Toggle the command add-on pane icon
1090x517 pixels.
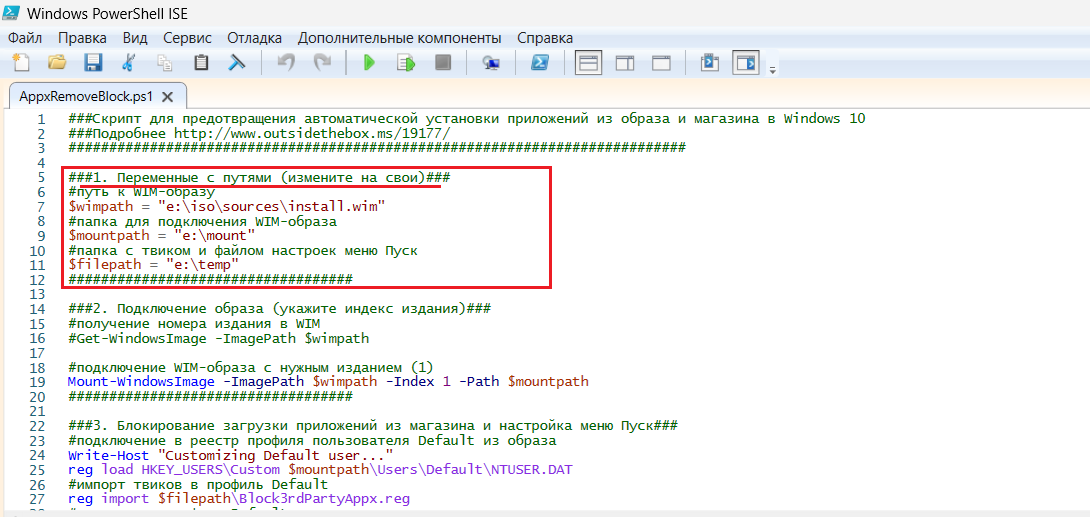tap(746, 63)
